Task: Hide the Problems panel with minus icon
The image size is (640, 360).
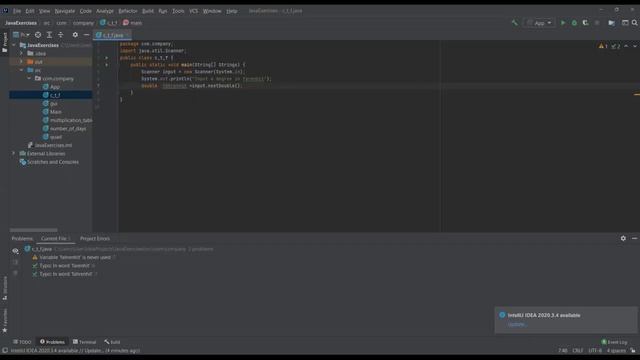Action: tap(634, 238)
